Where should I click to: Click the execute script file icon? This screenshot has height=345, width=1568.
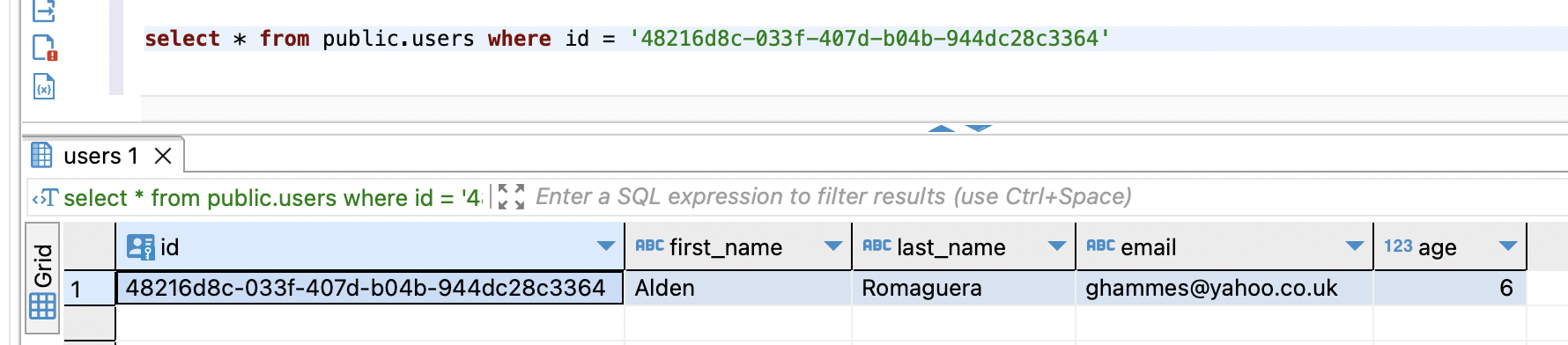point(43,9)
